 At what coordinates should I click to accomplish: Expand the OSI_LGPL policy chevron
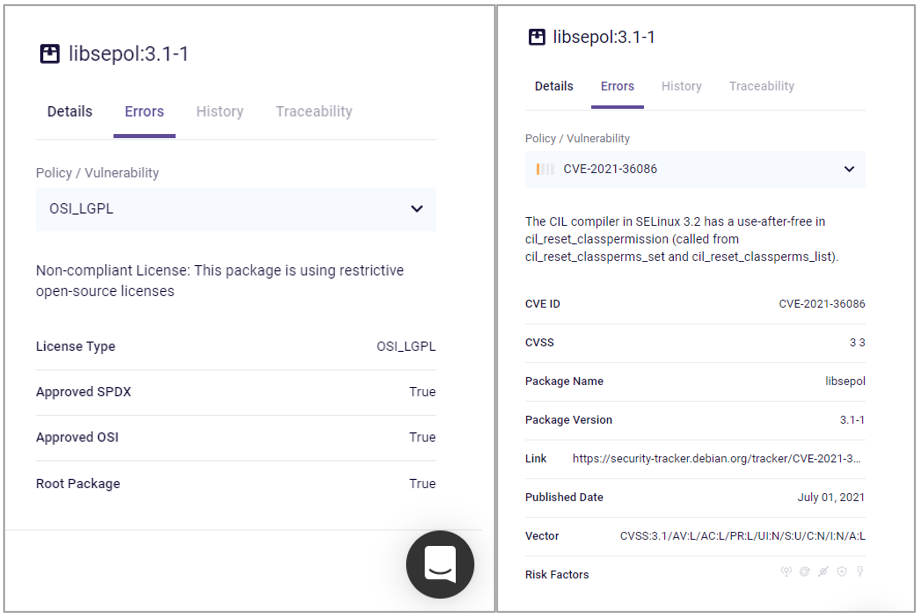coord(417,209)
